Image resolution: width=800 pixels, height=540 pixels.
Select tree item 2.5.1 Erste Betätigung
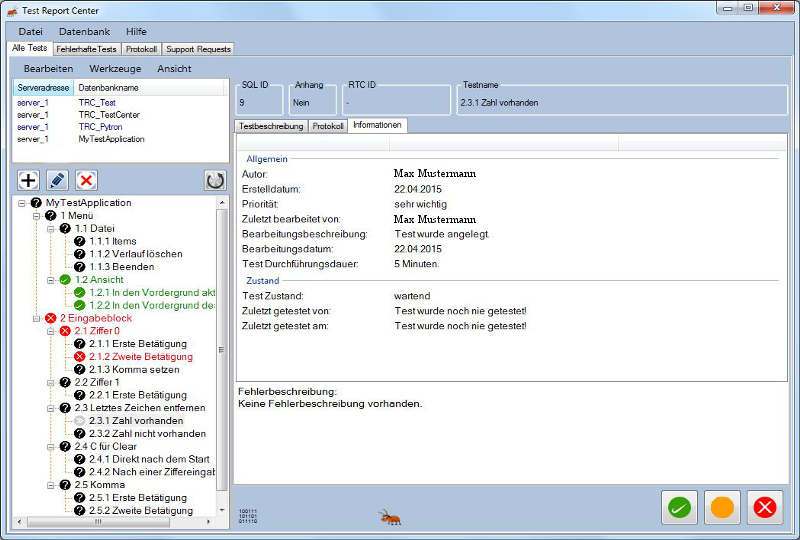pyautogui.click(x=138, y=498)
